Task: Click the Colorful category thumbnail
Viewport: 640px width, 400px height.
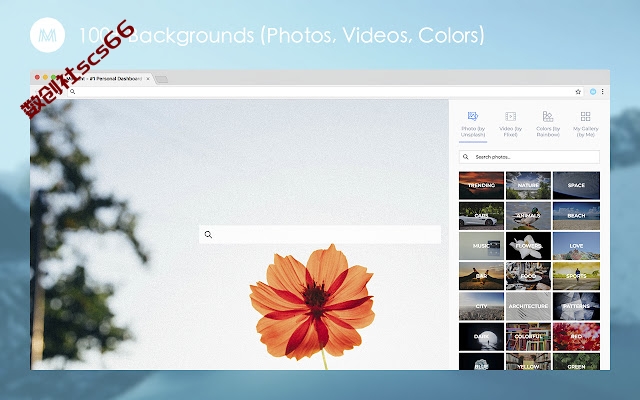Action: (528, 337)
